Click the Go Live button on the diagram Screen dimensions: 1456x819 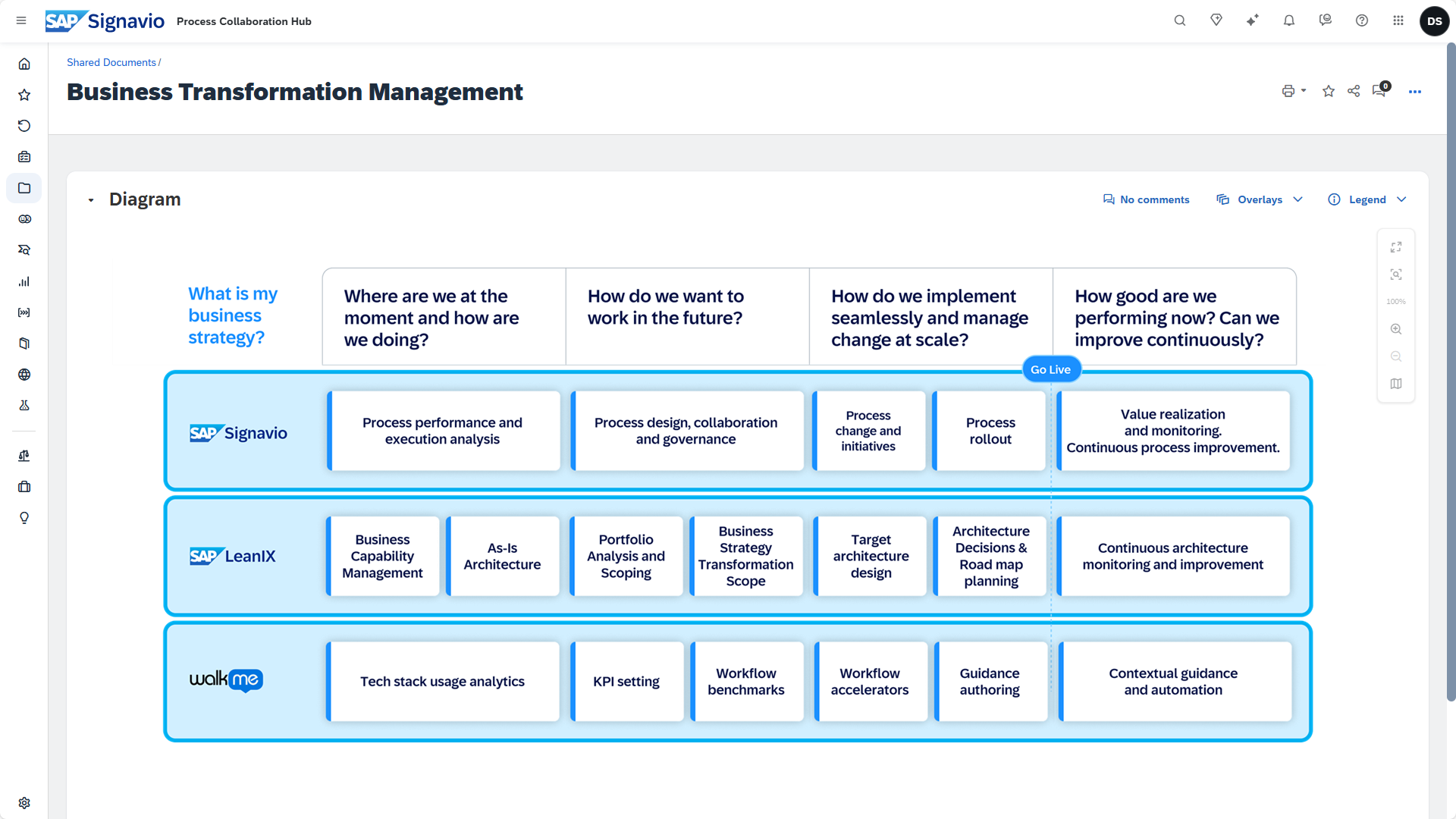coord(1051,369)
